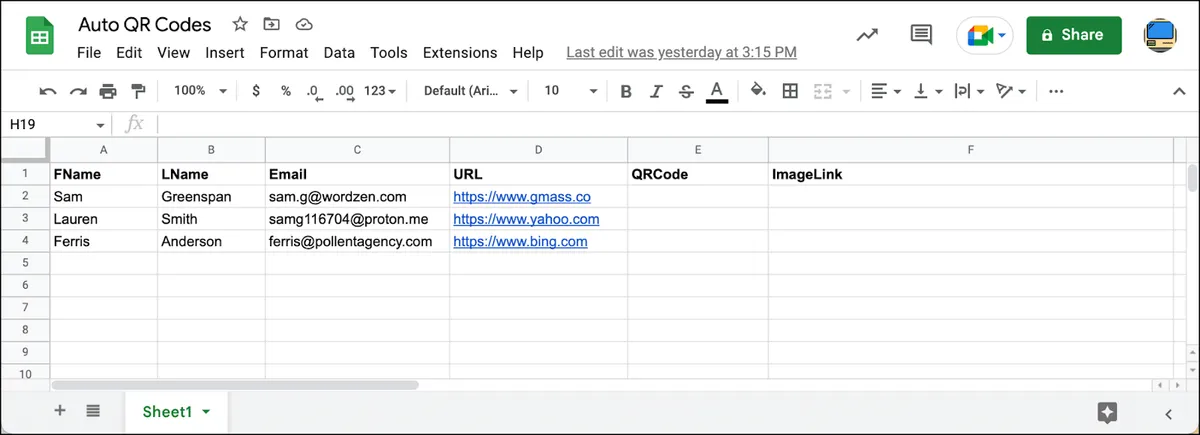Open text wrapping dropdown
Screen dimensions: 1200x435
click(x=969, y=91)
